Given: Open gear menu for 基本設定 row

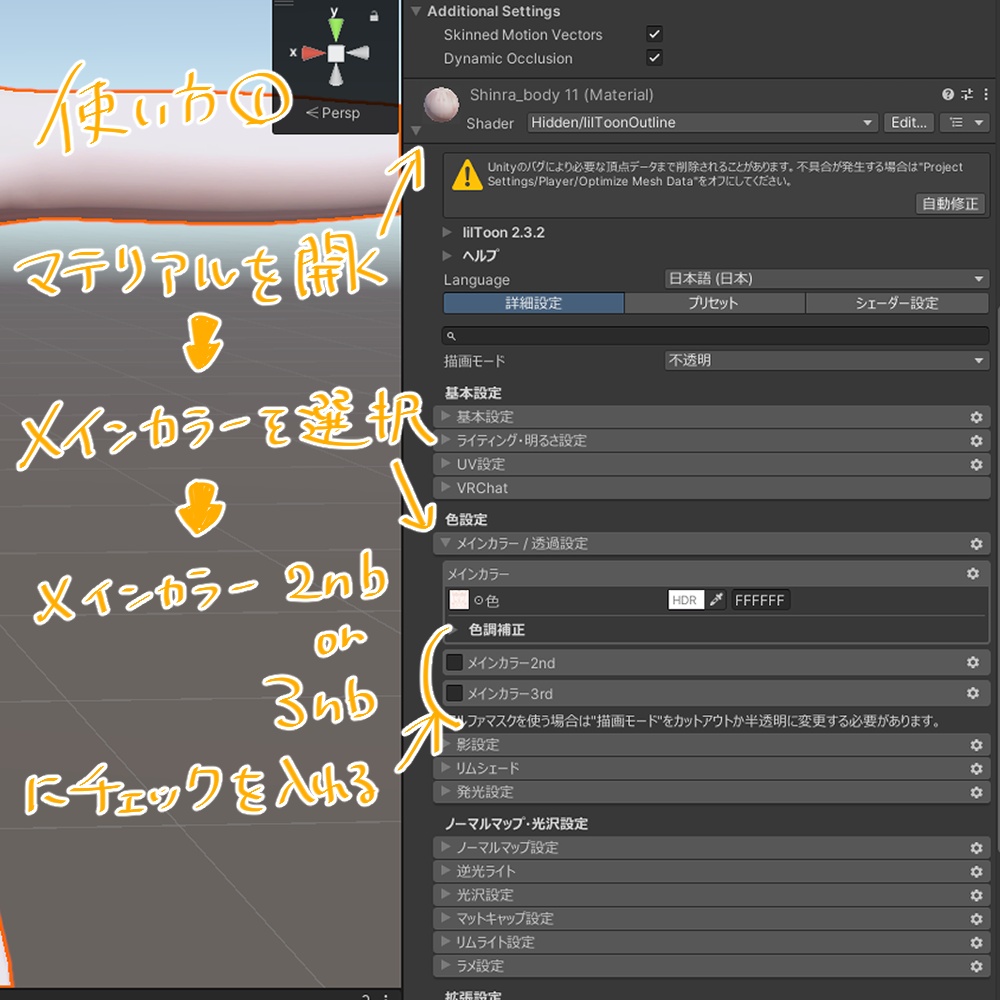Looking at the screenshot, I should pos(976,417).
